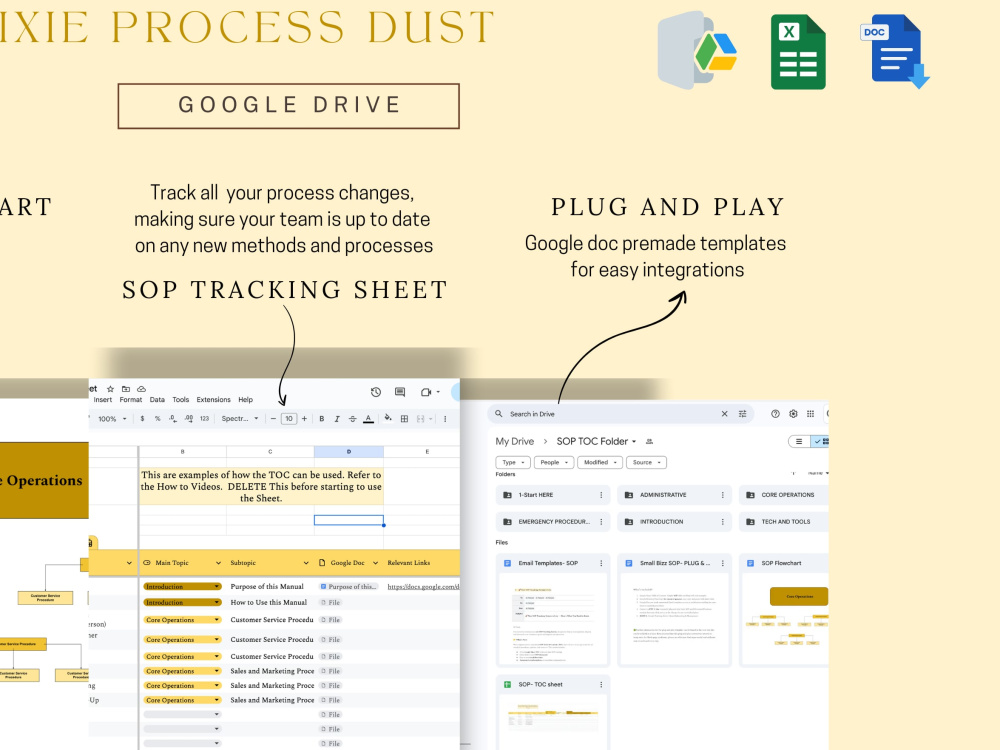Screen dimensions: 1000x750
Task: Open the SOP Flowchart file thumbnail
Action: (786, 619)
